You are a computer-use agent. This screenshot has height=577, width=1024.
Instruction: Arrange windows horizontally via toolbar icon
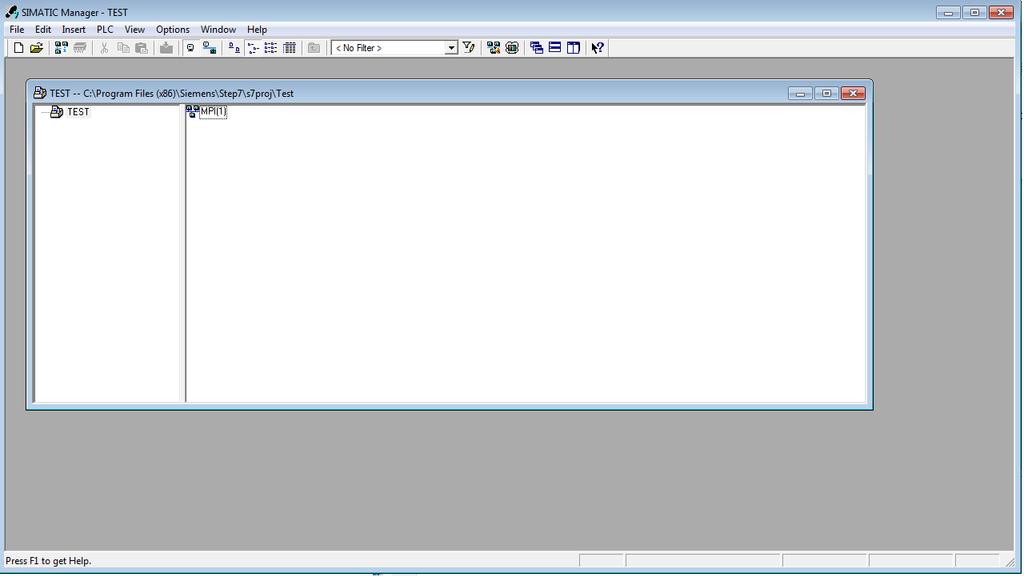pos(554,48)
